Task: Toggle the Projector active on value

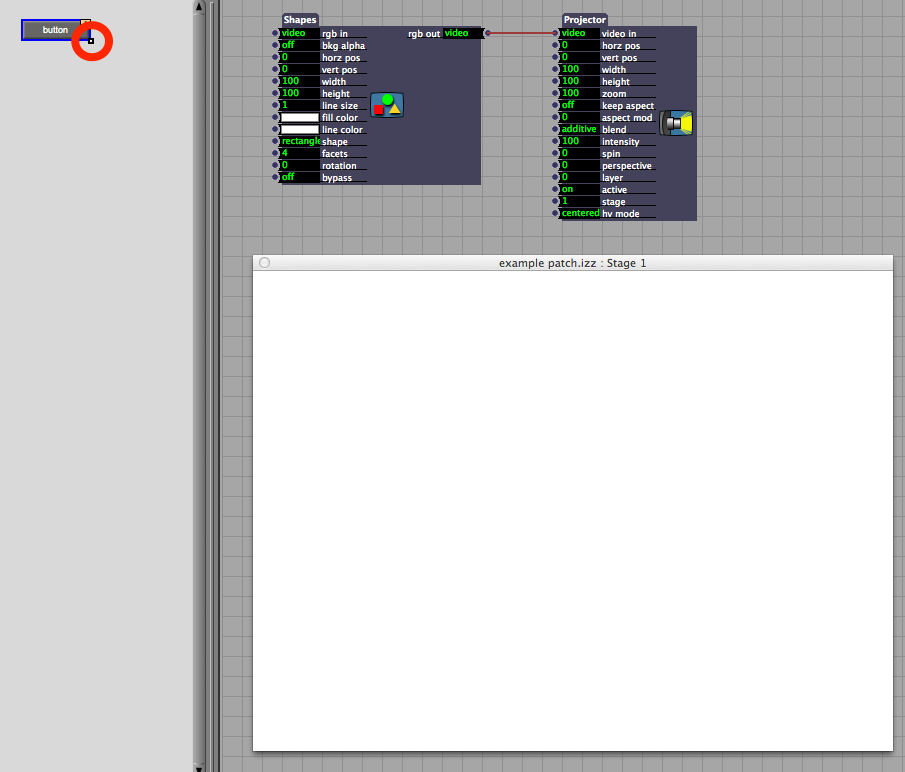Action: [x=579, y=190]
